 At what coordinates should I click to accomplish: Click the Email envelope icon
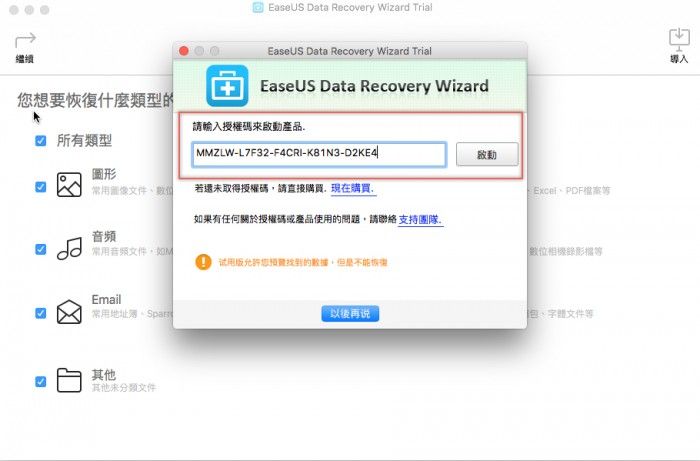[x=69, y=312]
